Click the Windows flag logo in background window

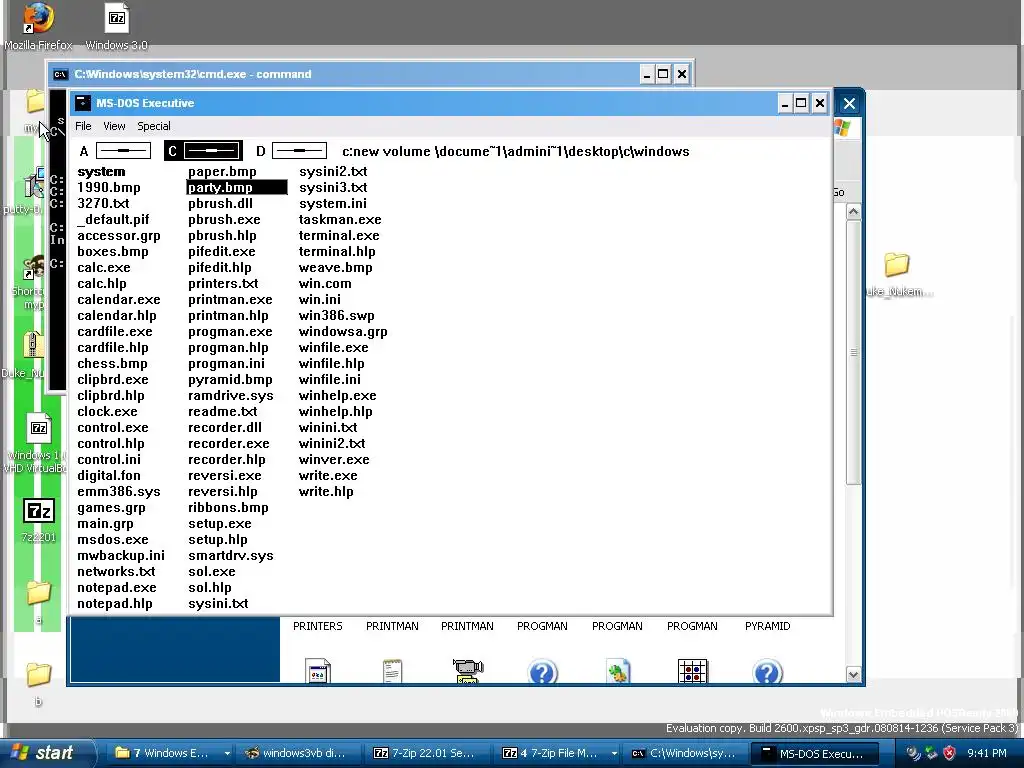(842, 127)
